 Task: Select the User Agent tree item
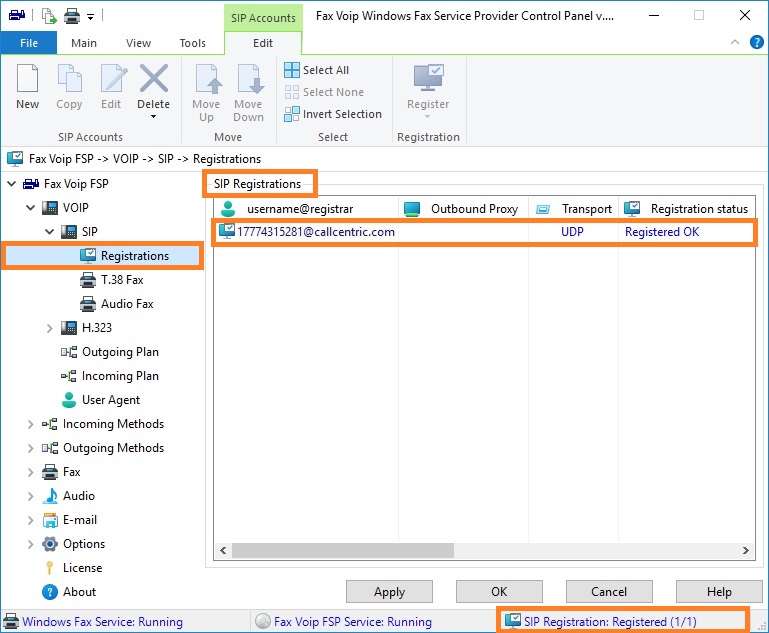101,400
